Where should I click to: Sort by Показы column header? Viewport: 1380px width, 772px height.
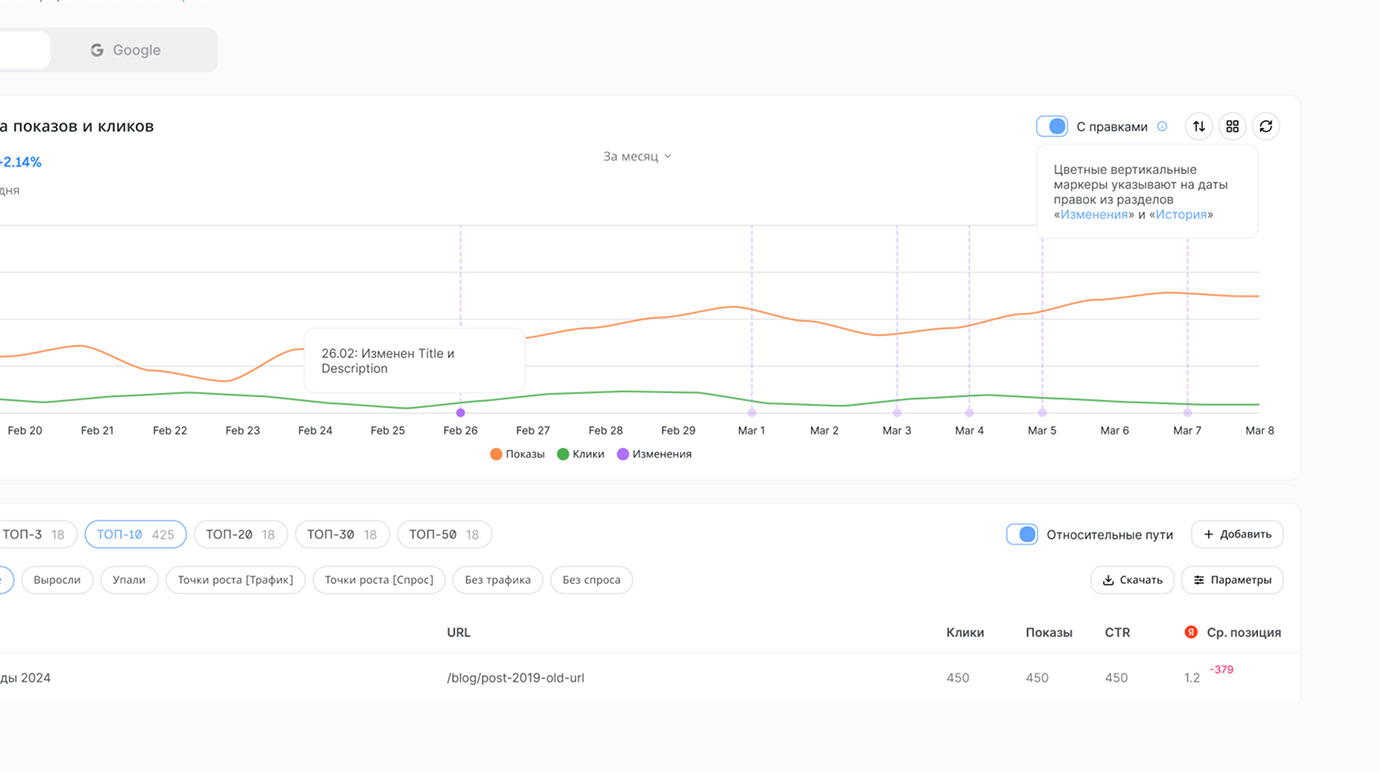pos(1049,632)
